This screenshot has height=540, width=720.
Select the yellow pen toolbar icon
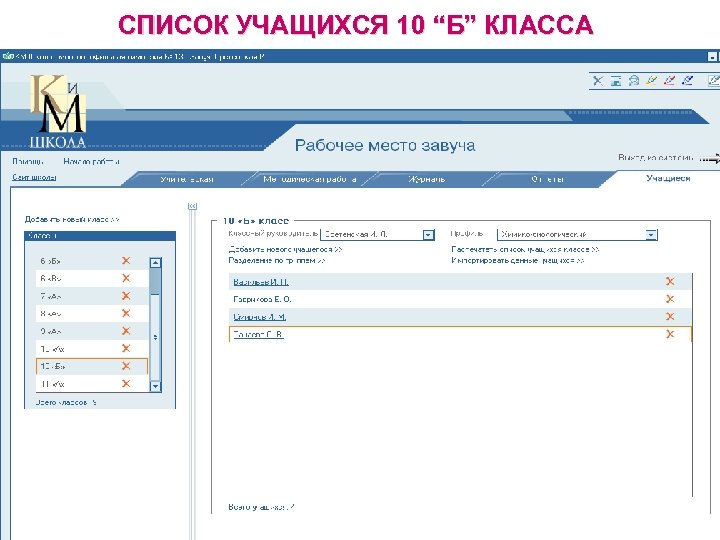pyautogui.click(x=652, y=80)
